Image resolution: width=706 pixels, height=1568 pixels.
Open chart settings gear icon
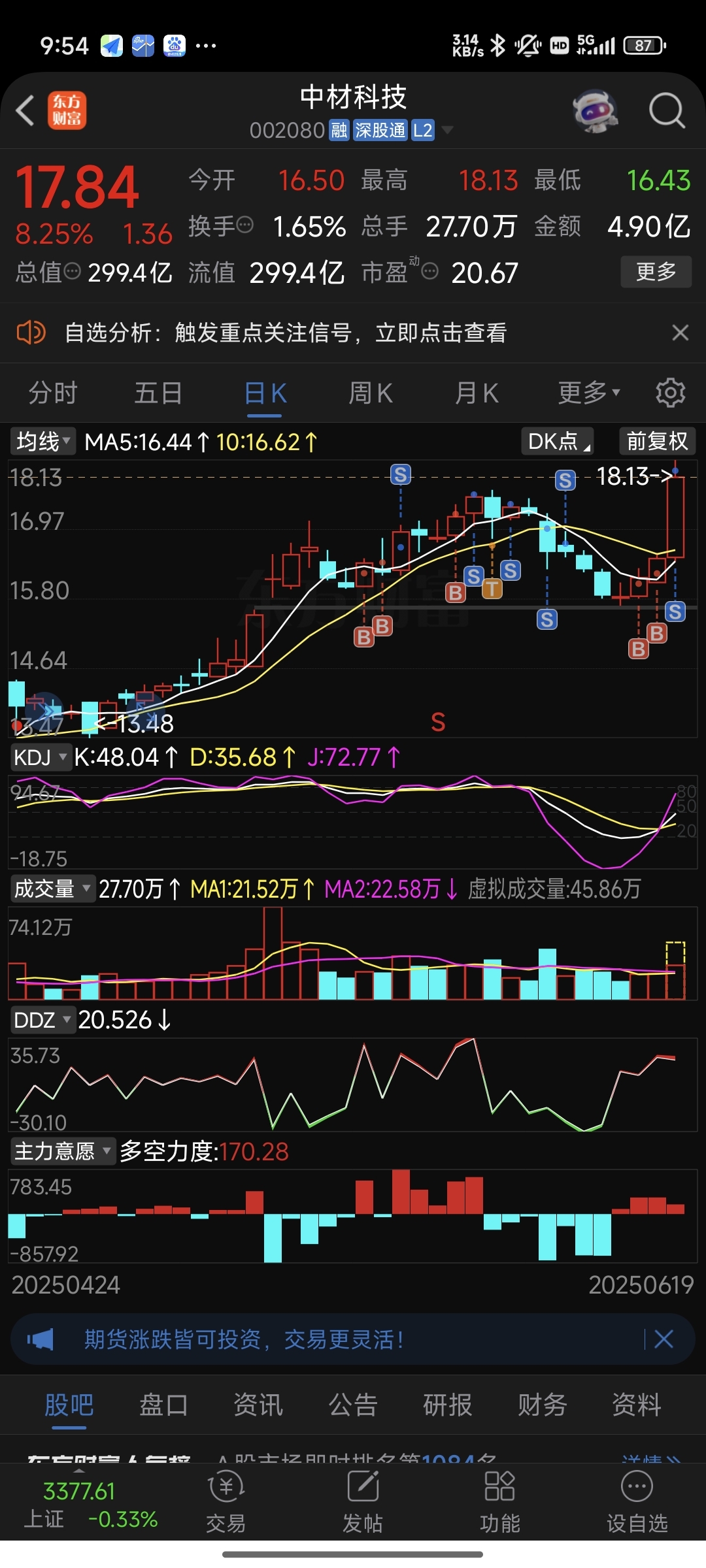(671, 393)
